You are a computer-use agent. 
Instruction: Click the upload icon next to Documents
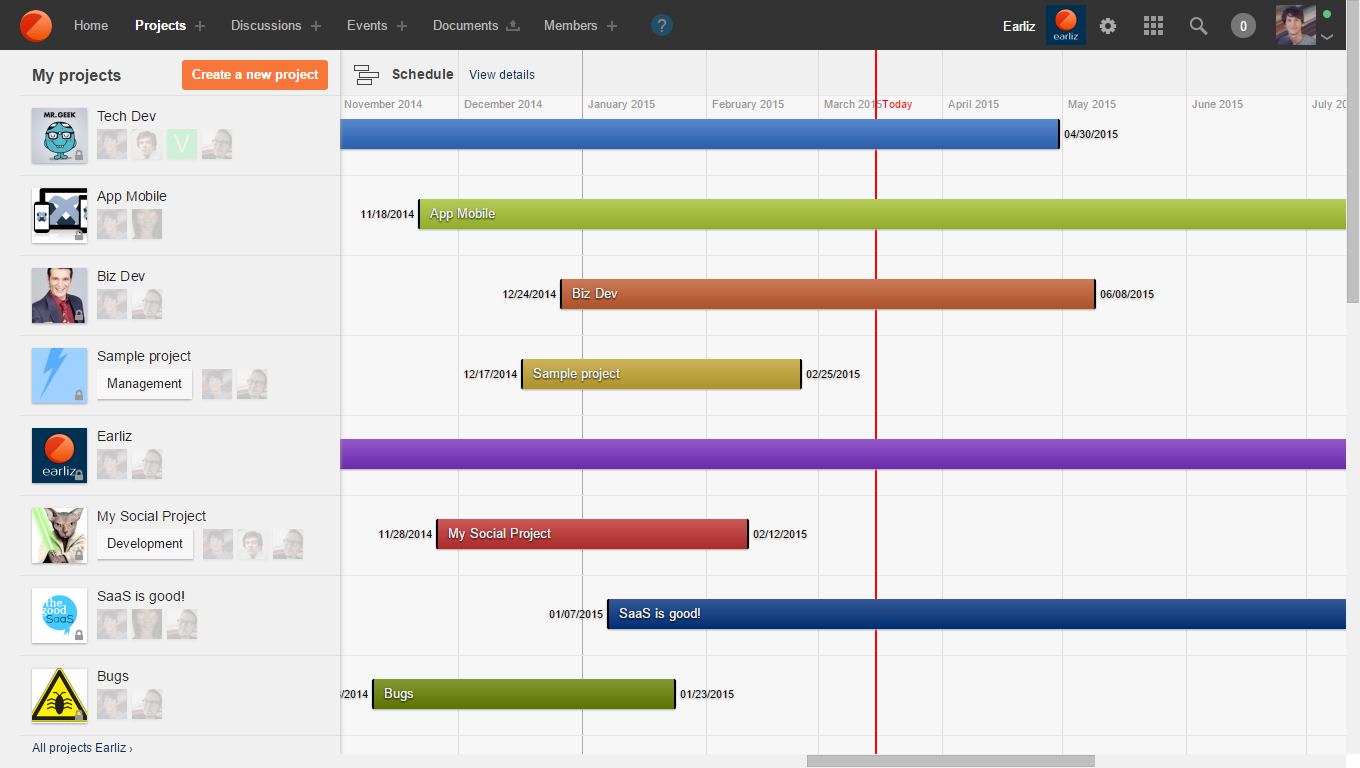pos(513,26)
